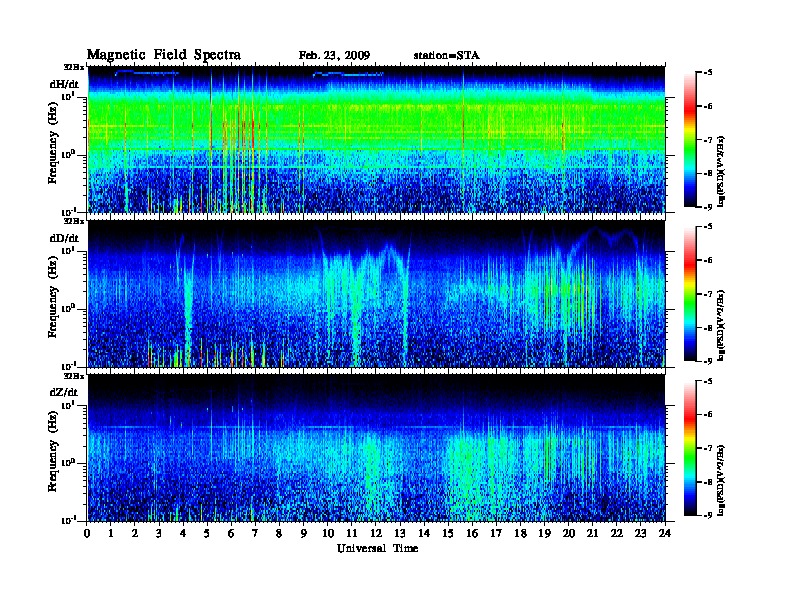792x612 pixels.
Task: Click the "32Hz" label atop the dH/dt panel
Action: (x=74, y=67)
